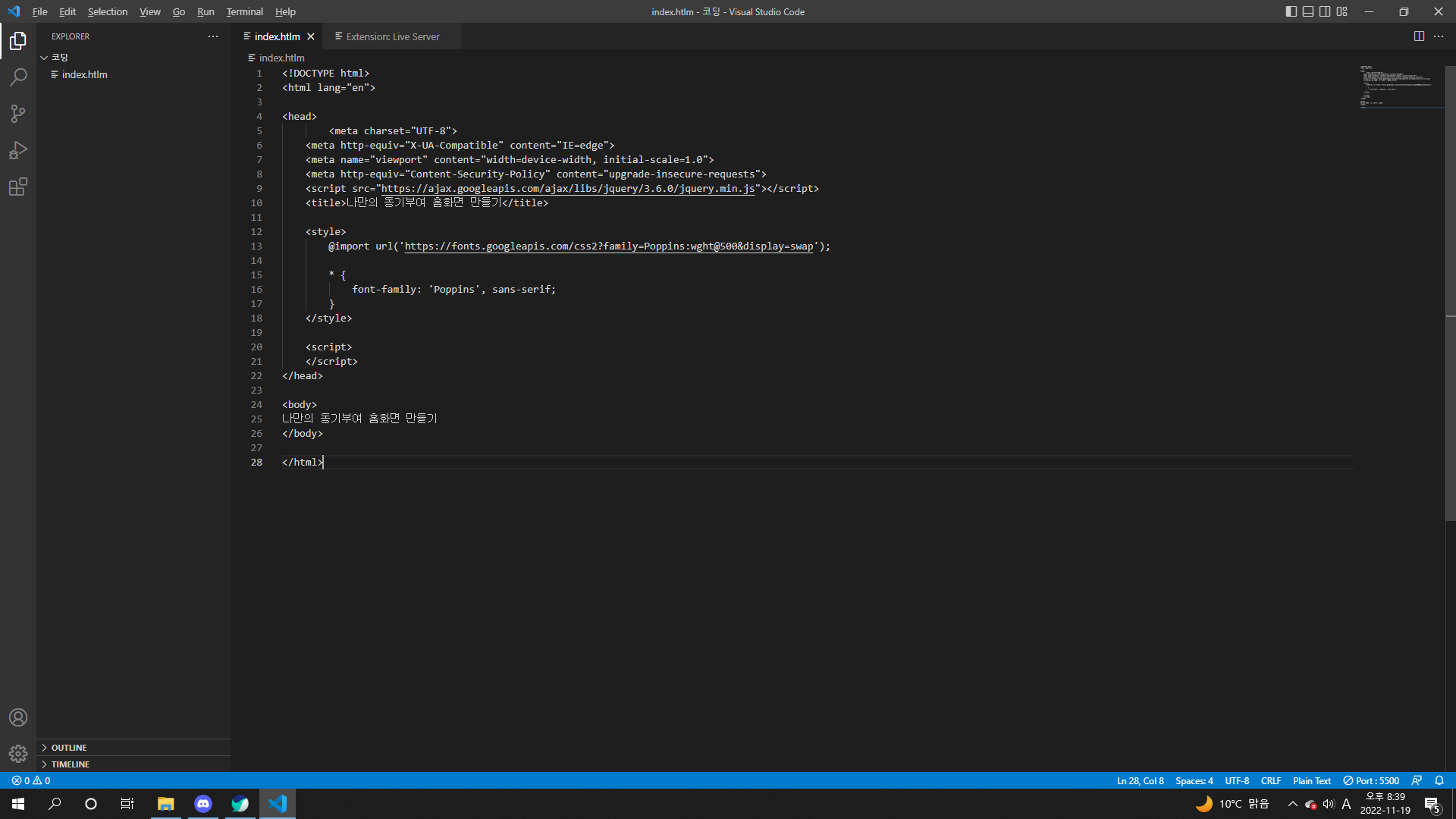Viewport: 1456px width, 819px height.
Task: Change end of line sequence CRLF
Action: (x=1271, y=780)
